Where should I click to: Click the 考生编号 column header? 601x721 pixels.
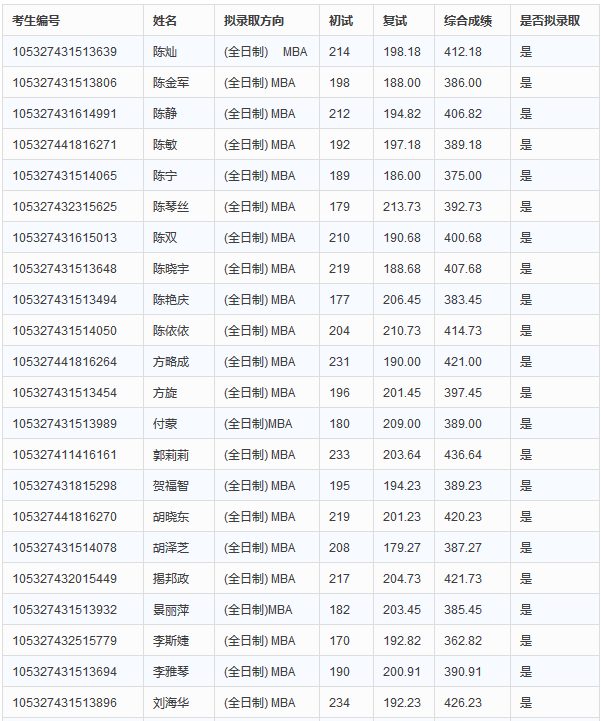(36, 21)
